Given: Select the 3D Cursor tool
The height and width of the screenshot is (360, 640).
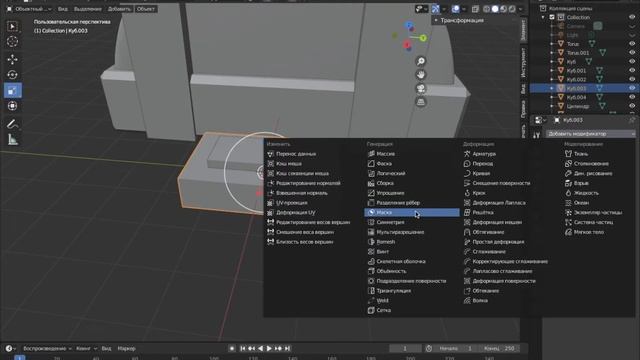Looking at the screenshot, I should (12, 41).
